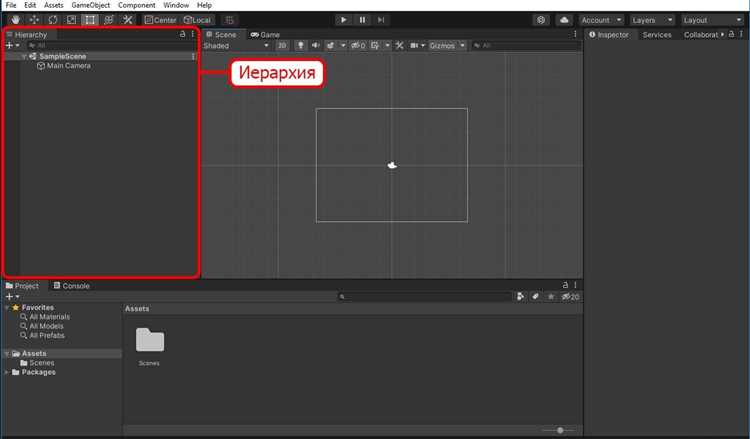
Task: Open the Edit menu
Action: pos(30,5)
